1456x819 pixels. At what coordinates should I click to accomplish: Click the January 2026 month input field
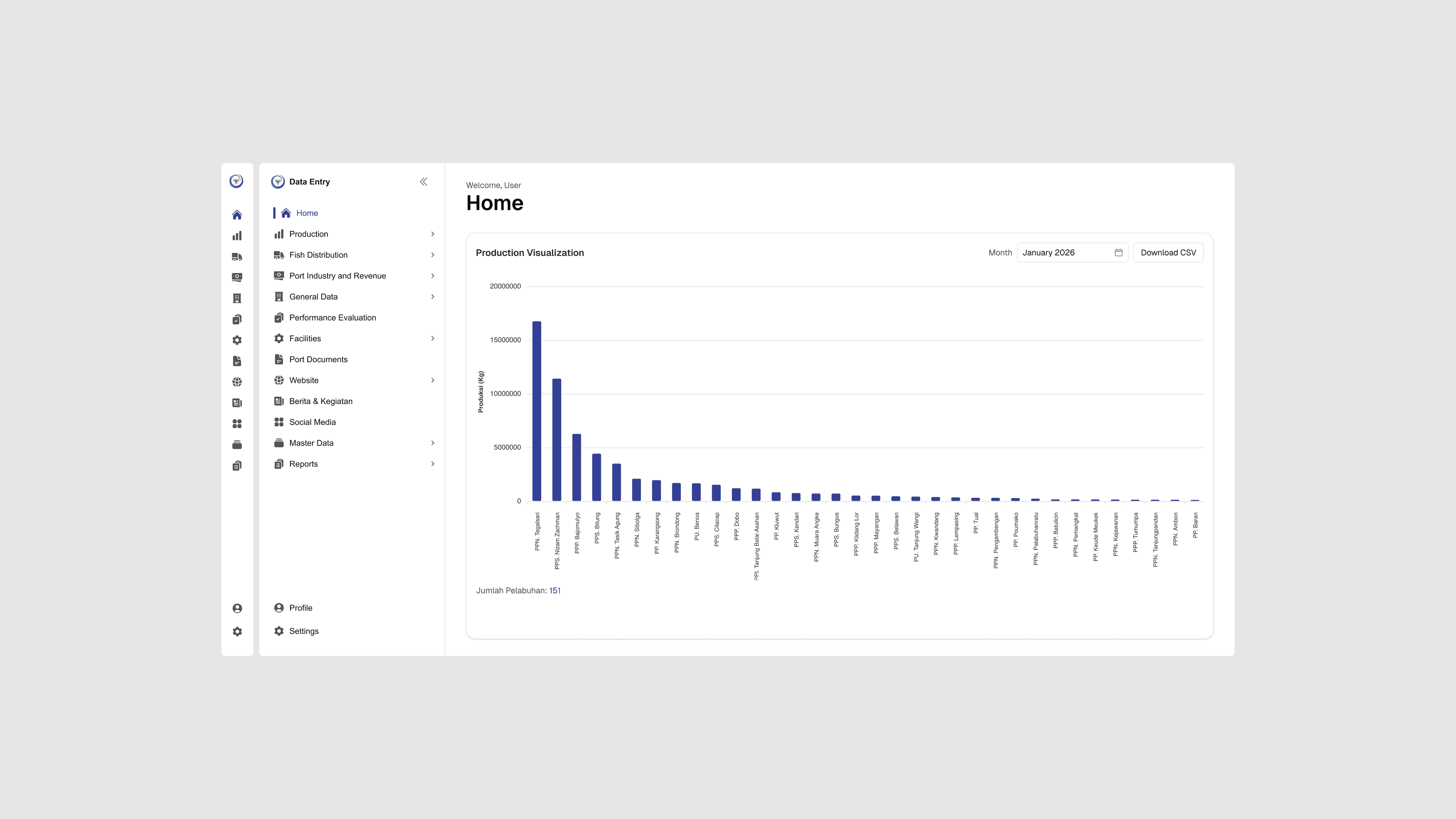(x=1062, y=253)
